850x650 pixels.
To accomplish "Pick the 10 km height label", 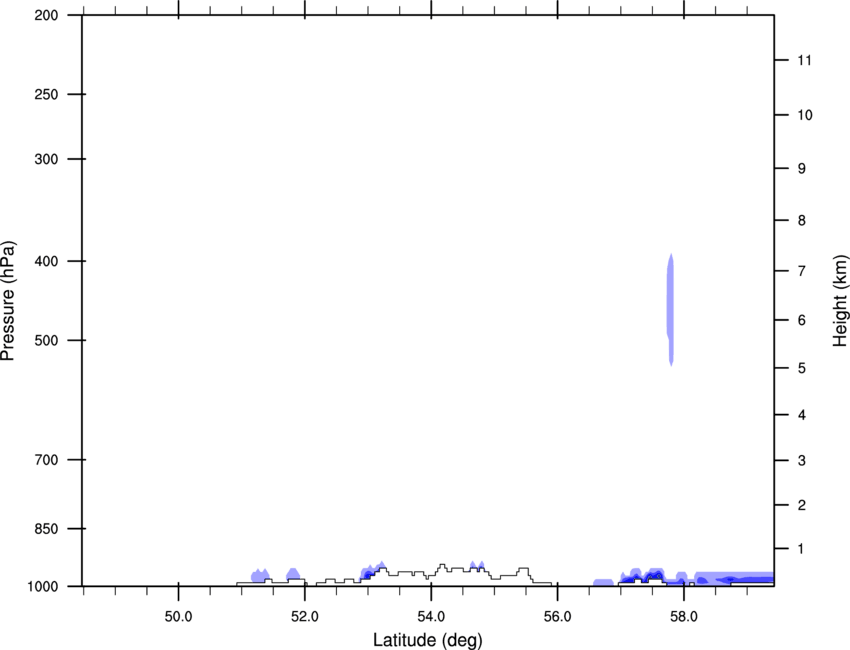I will [x=805, y=115].
